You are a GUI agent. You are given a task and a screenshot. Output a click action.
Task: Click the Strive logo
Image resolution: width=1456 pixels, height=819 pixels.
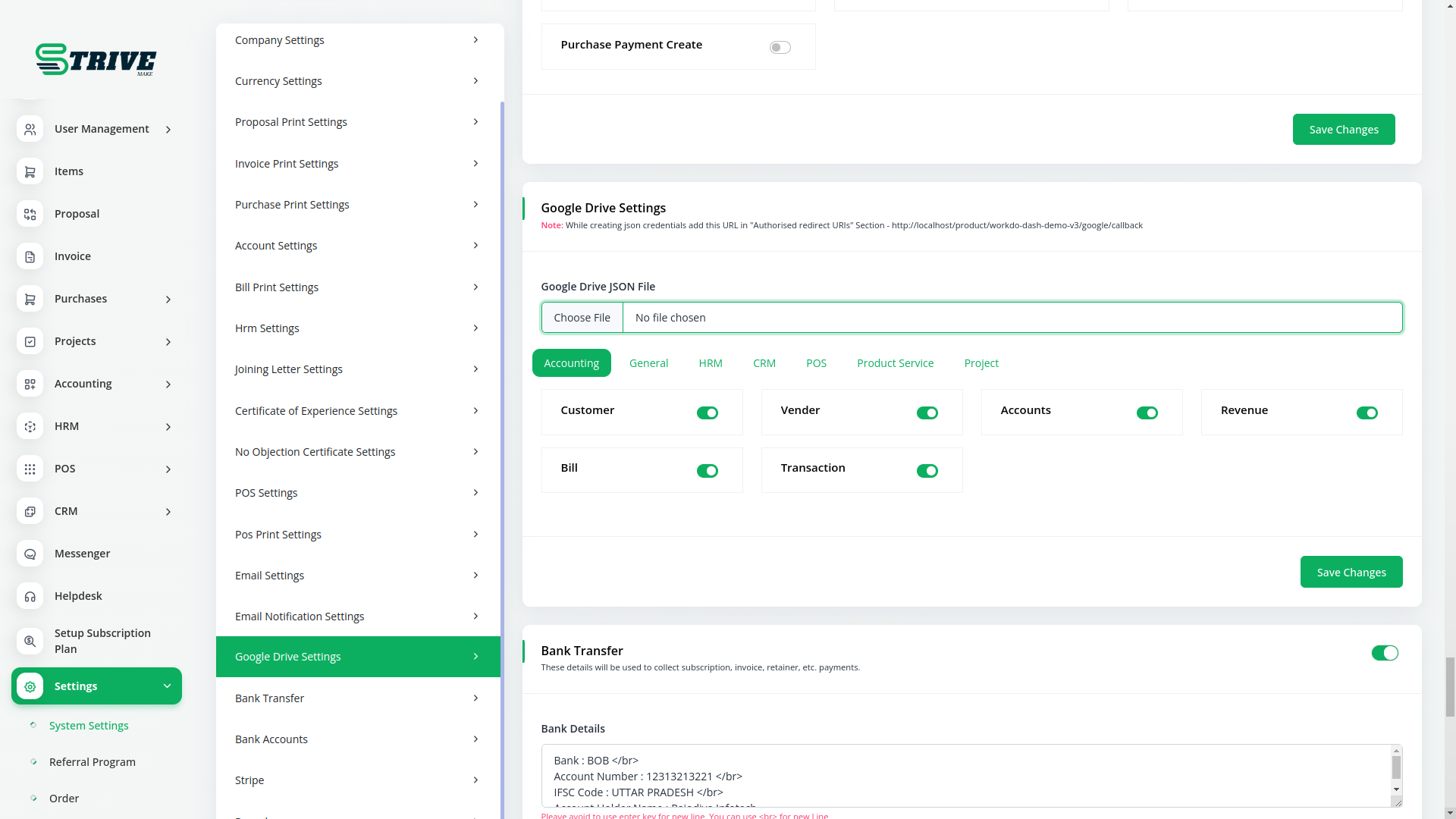pyautogui.click(x=96, y=60)
